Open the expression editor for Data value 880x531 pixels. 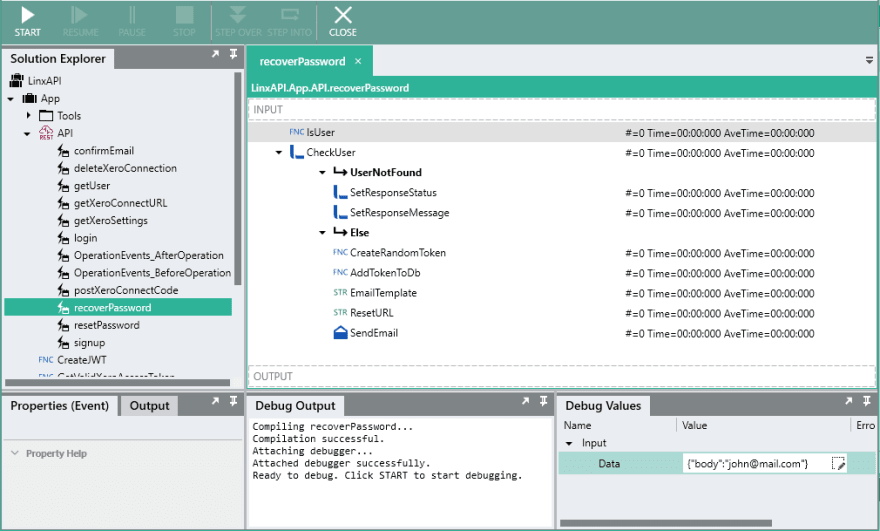[838, 464]
